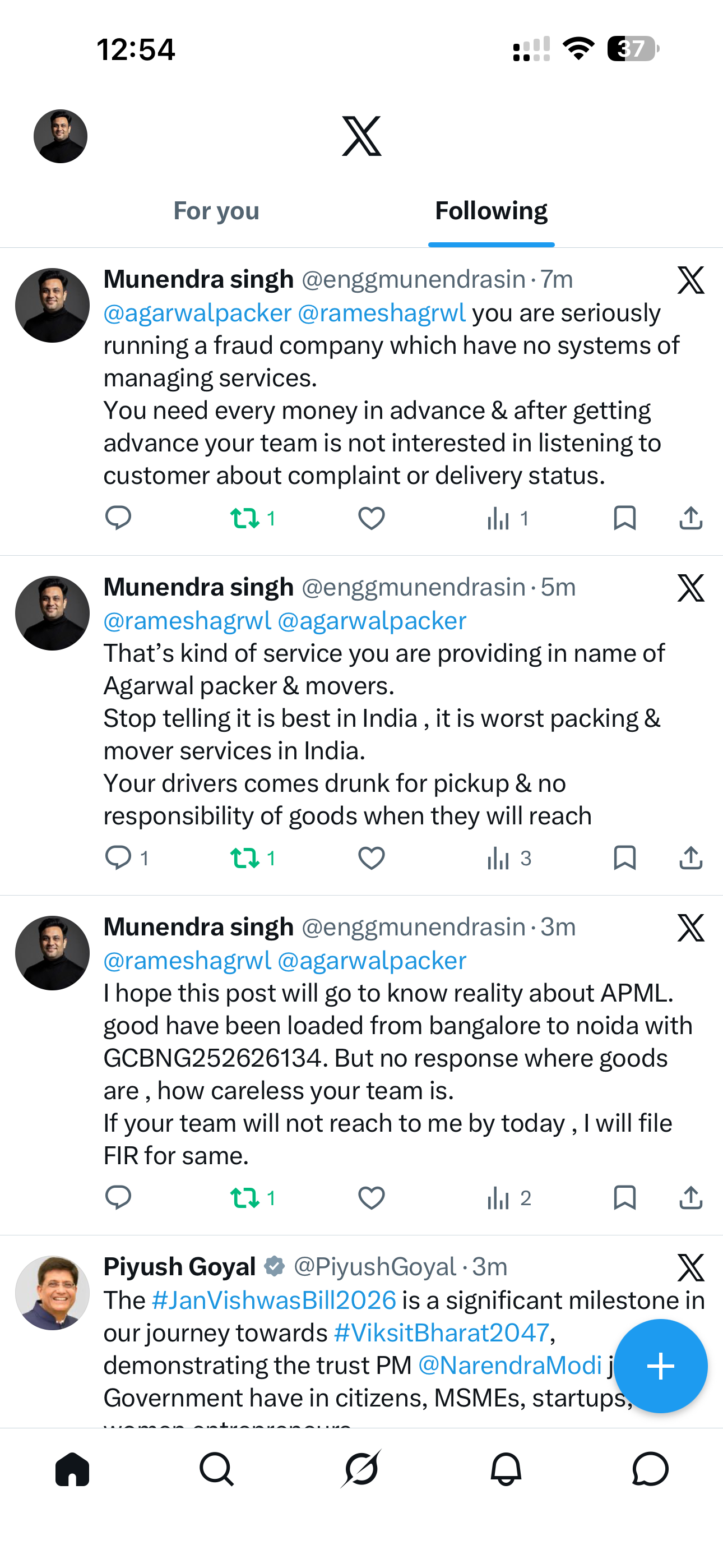Open the Grok tab in bottom navigation
This screenshot has width=723, height=1568.
[361, 1469]
